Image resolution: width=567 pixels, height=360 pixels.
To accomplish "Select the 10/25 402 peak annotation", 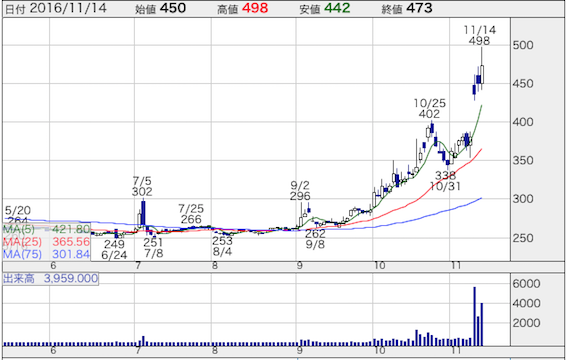I will coord(430,109).
